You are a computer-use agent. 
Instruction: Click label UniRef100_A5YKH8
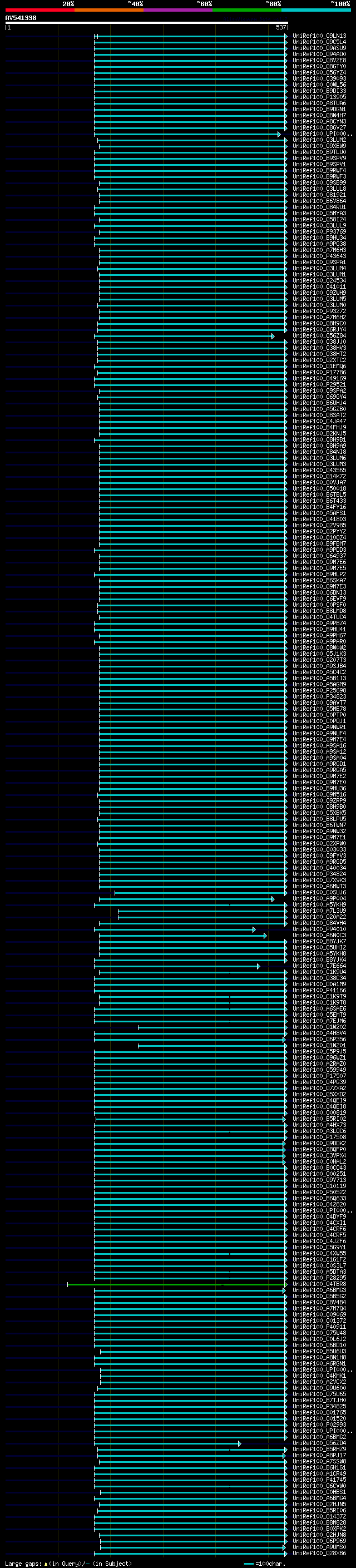click(319, 953)
